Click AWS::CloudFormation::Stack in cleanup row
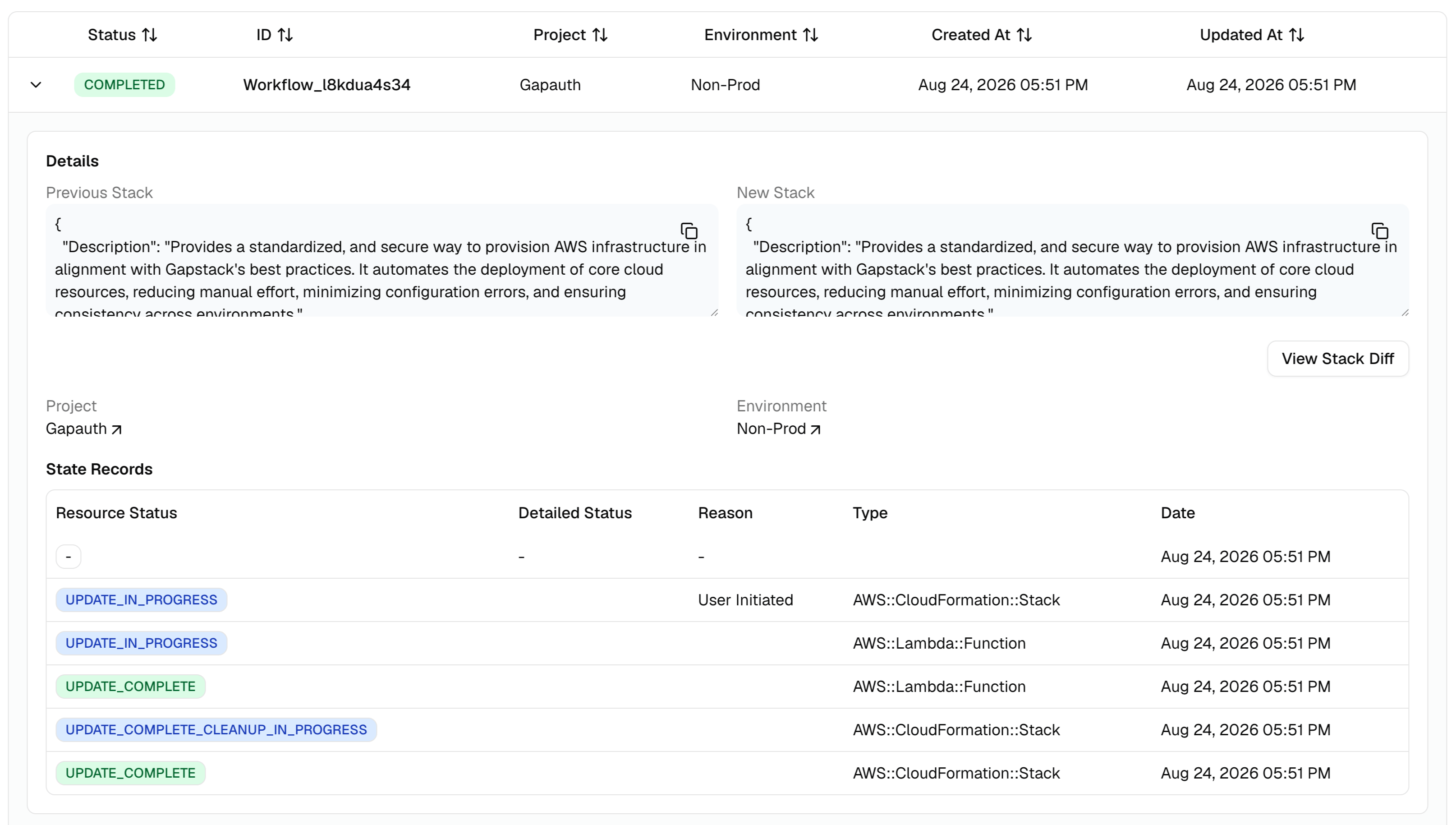 point(956,730)
